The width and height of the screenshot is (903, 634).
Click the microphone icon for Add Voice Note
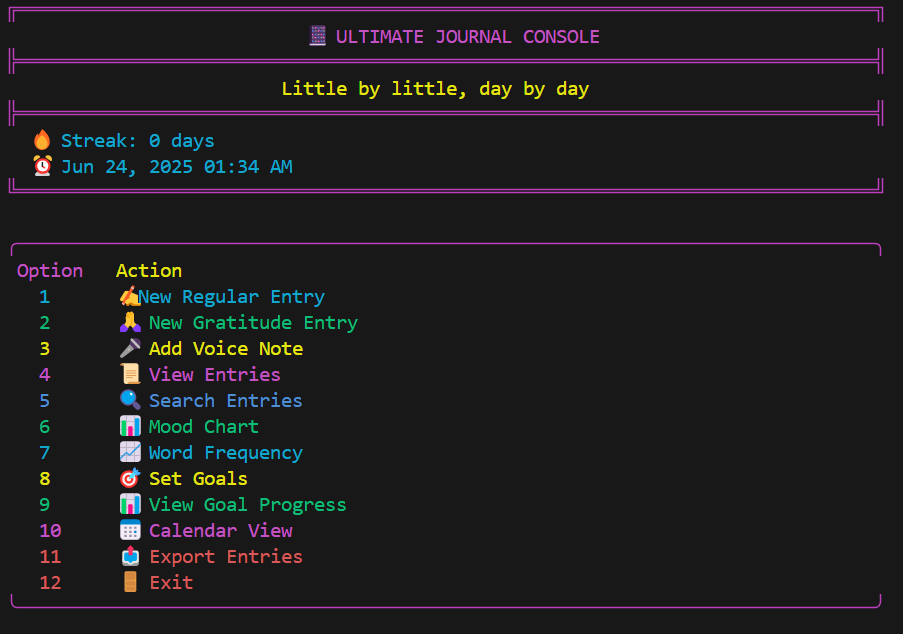pyautogui.click(x=130, y=348)
